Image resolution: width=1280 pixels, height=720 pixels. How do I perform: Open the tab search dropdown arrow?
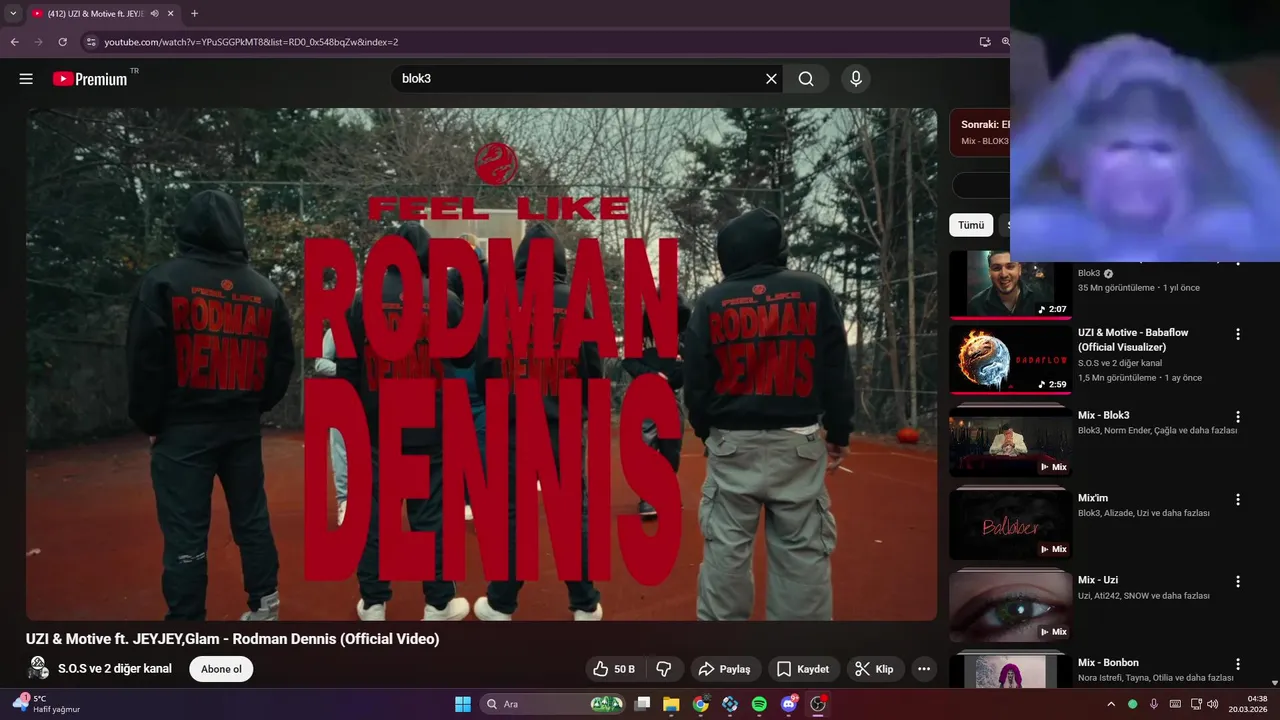13,13
